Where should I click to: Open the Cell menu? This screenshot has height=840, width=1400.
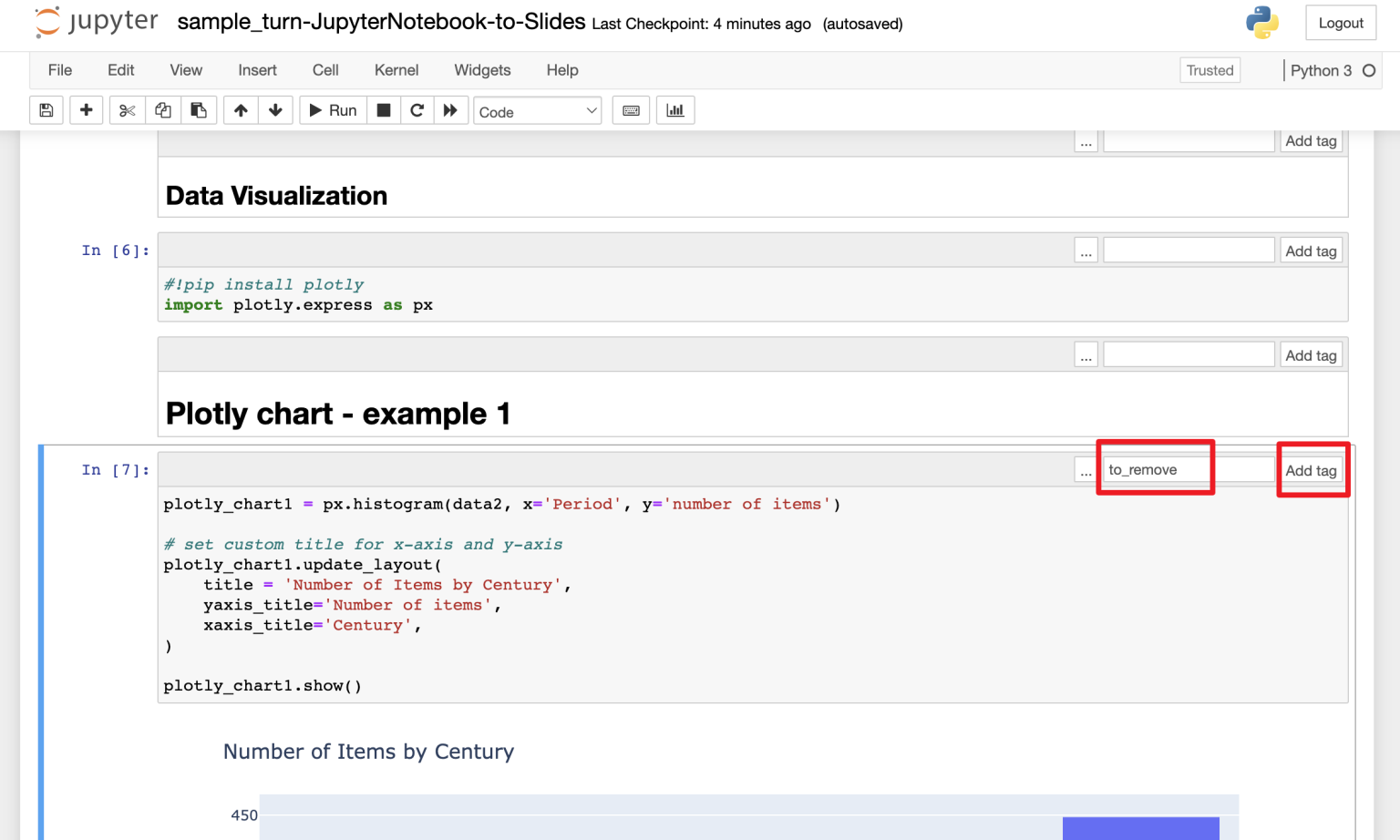click(325, 70)
